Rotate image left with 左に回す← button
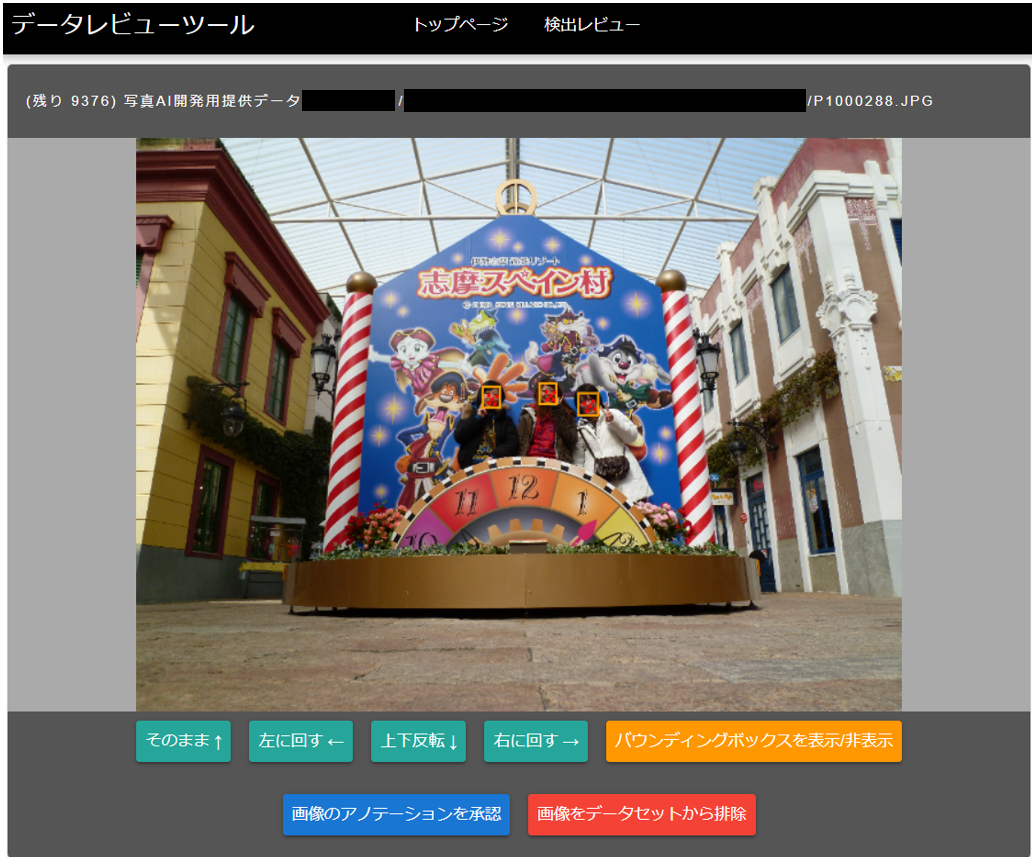The height and width of the screenshot is (857, 1032). coord(301,741)
